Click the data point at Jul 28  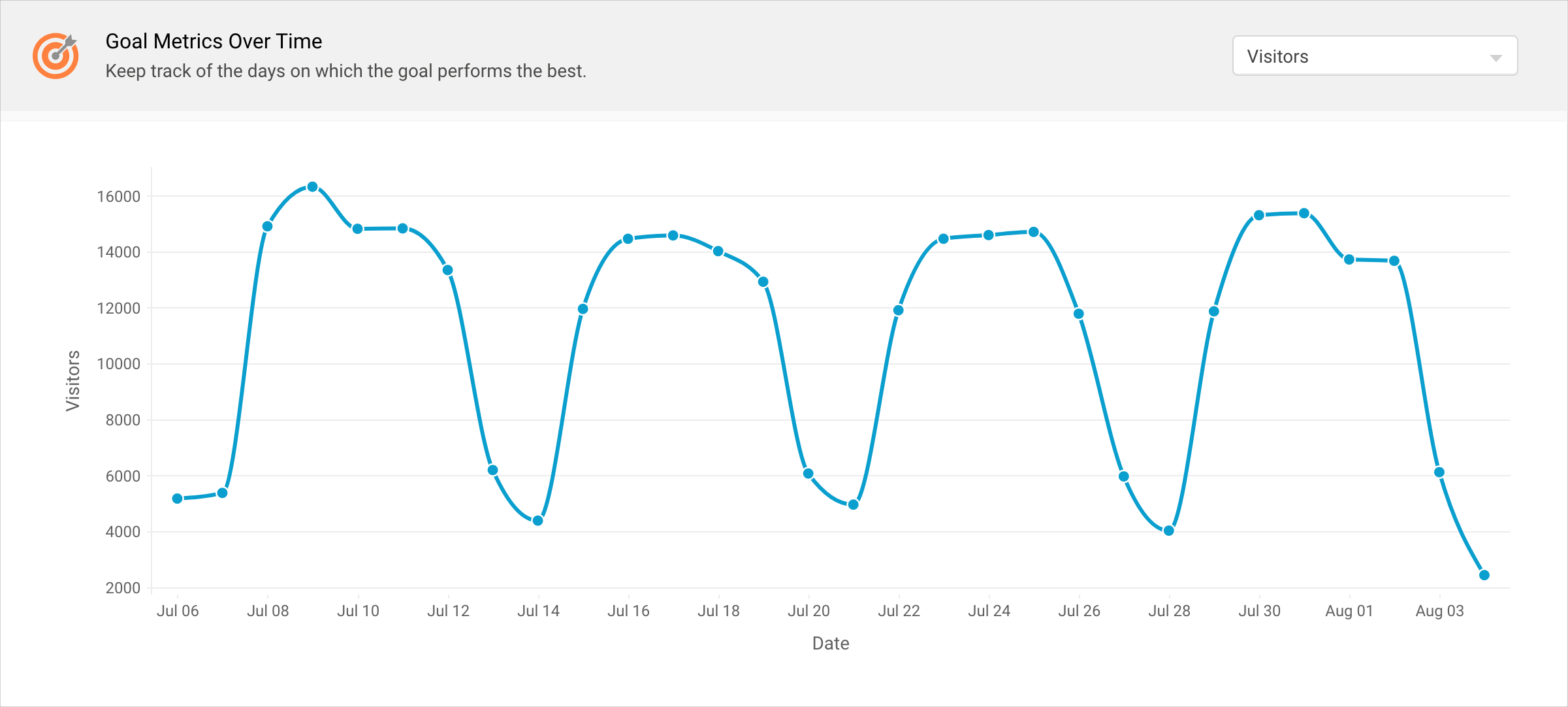tap(1169, 531)
